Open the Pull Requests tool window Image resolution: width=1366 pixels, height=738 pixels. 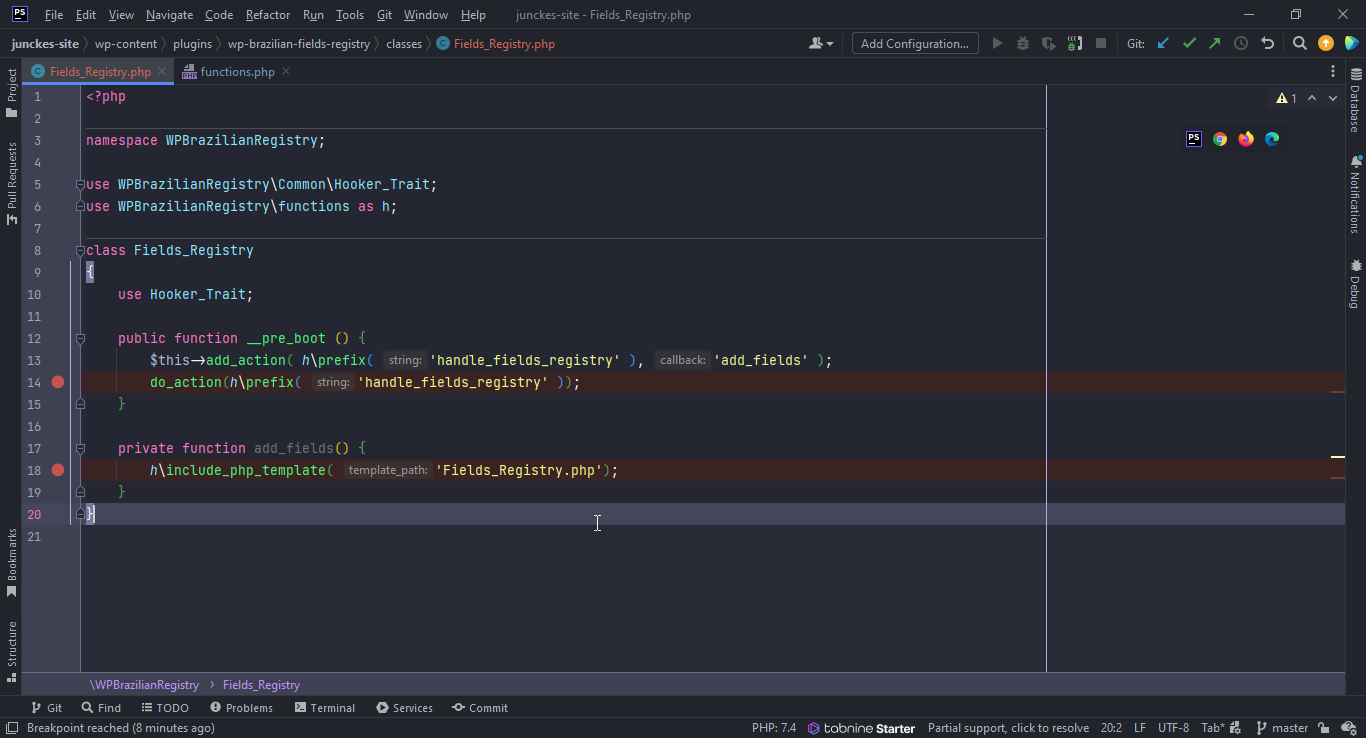11,182
